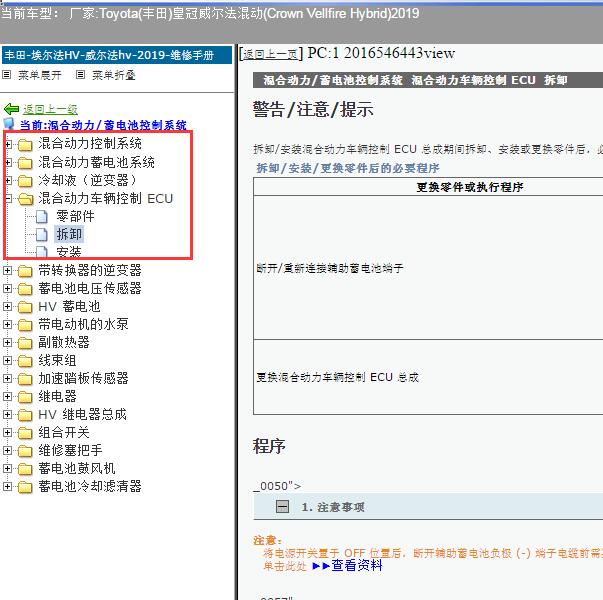
Task: Click the 返回上一级 link
Action: click(x=50, y=109)
